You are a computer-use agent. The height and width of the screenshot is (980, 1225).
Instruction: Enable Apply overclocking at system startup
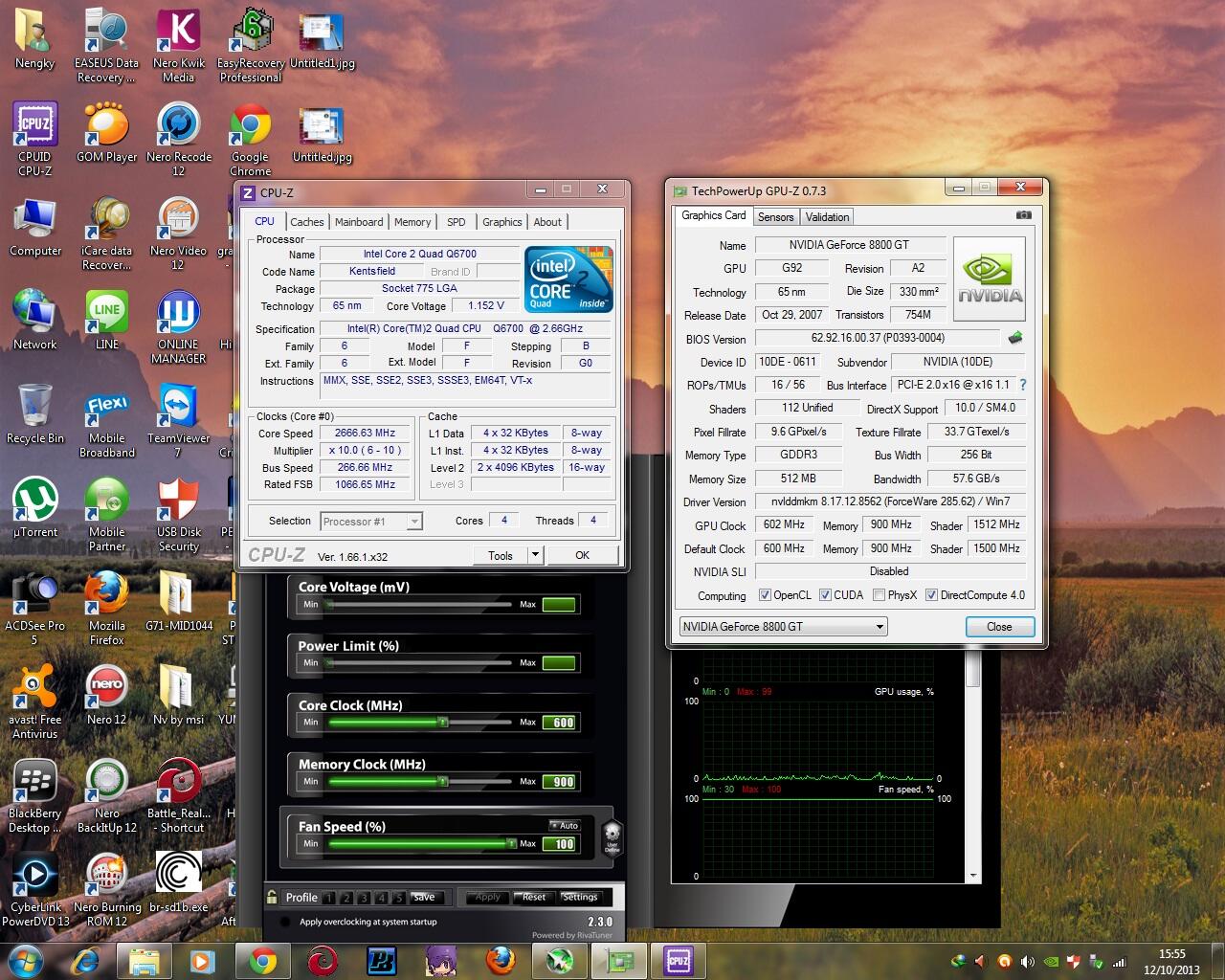point(284,923)
